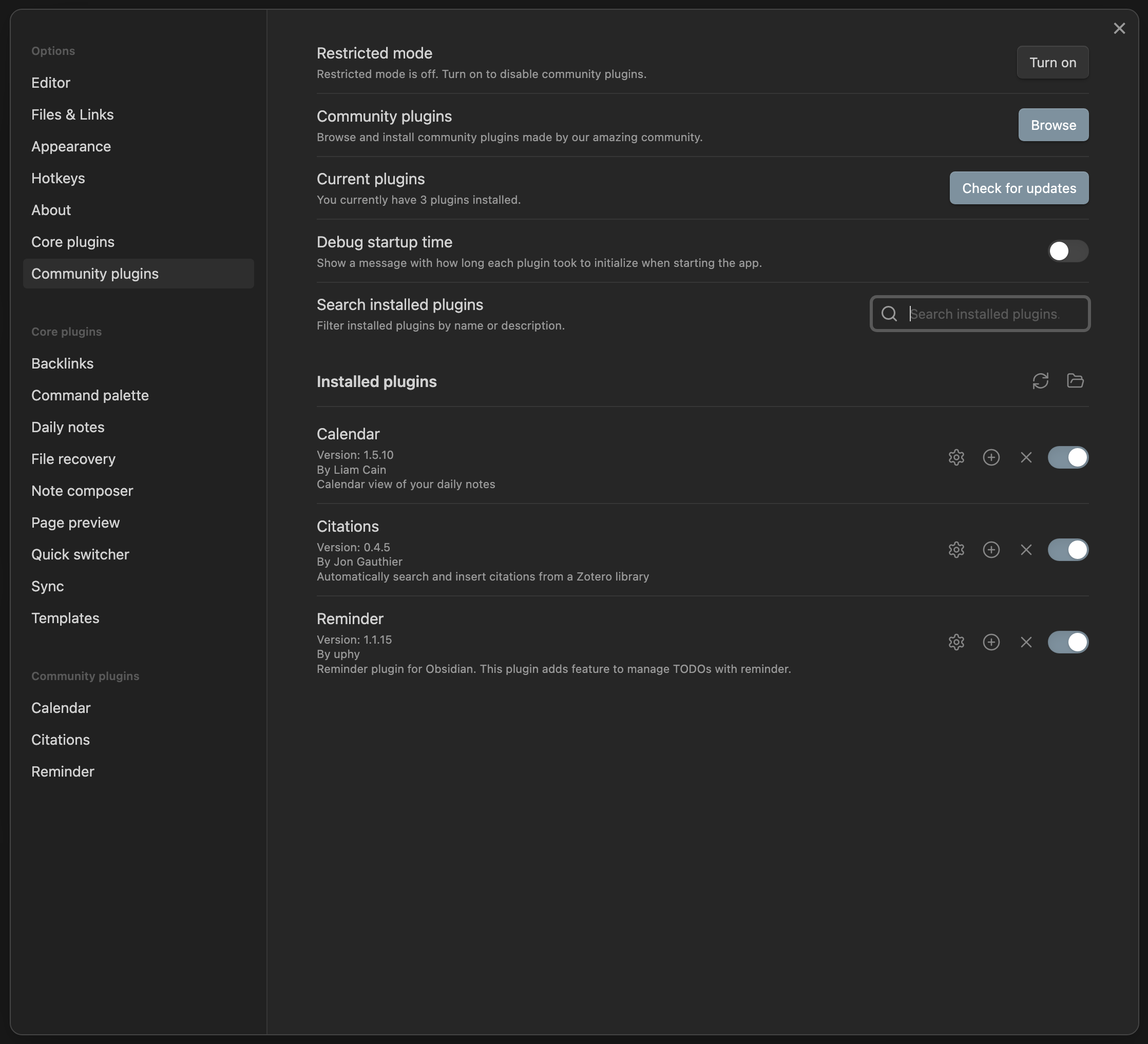The width and height of the screenshot is (1148, 1044).
Task: Open Files & Links settings tab
Action: pos(139,114)
